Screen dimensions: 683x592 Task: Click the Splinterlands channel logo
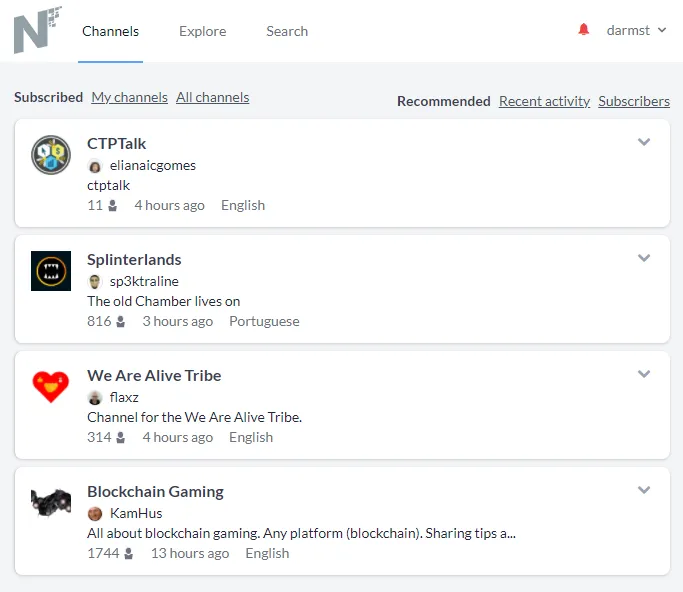click(x=51, y=271)
